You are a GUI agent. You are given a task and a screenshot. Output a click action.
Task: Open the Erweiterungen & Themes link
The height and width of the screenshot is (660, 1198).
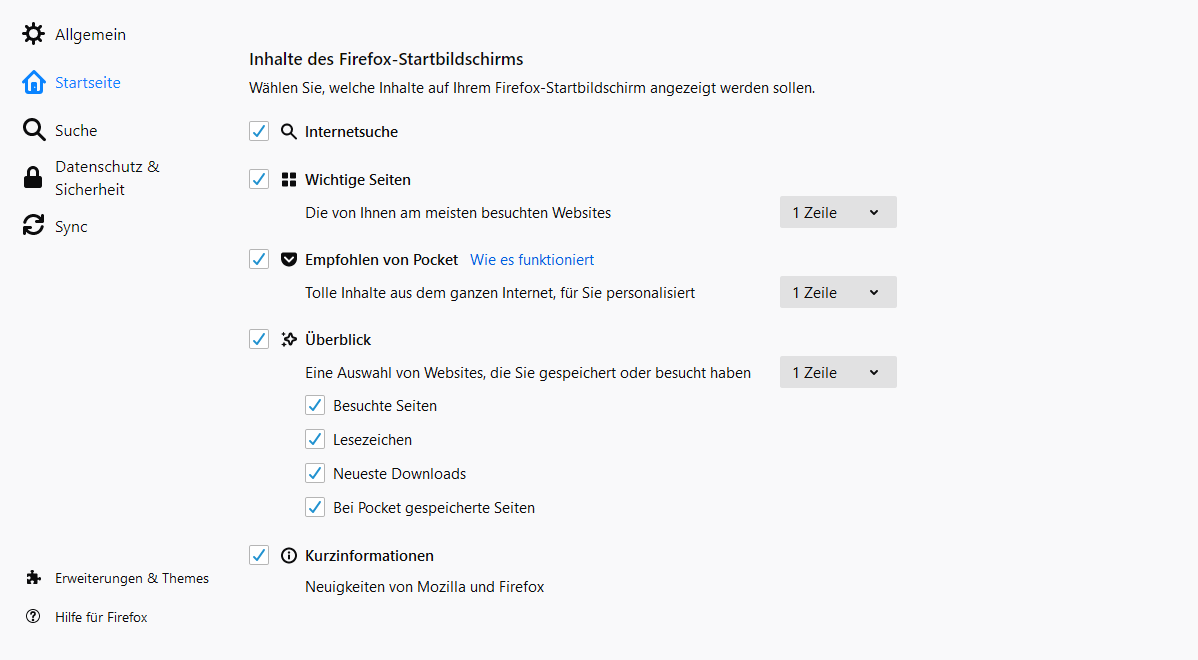(132, 578)
